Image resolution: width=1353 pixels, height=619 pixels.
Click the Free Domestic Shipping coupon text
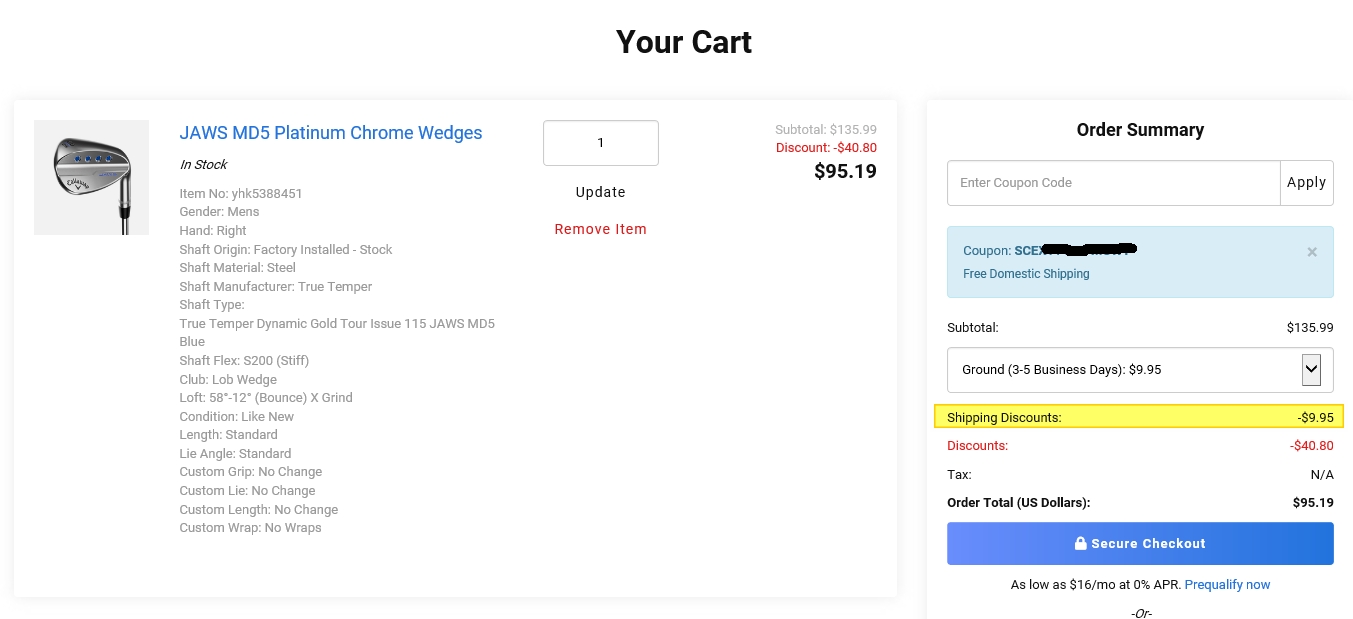pos(1026,274)
